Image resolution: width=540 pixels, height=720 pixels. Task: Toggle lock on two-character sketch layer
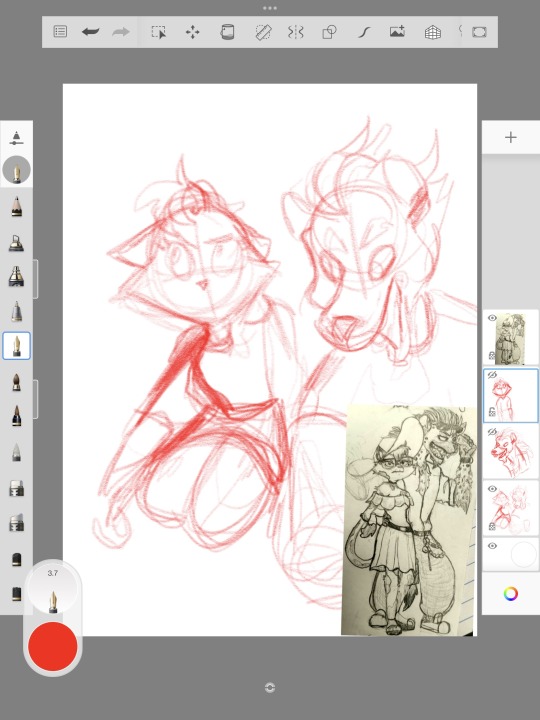tap(492, 527)
